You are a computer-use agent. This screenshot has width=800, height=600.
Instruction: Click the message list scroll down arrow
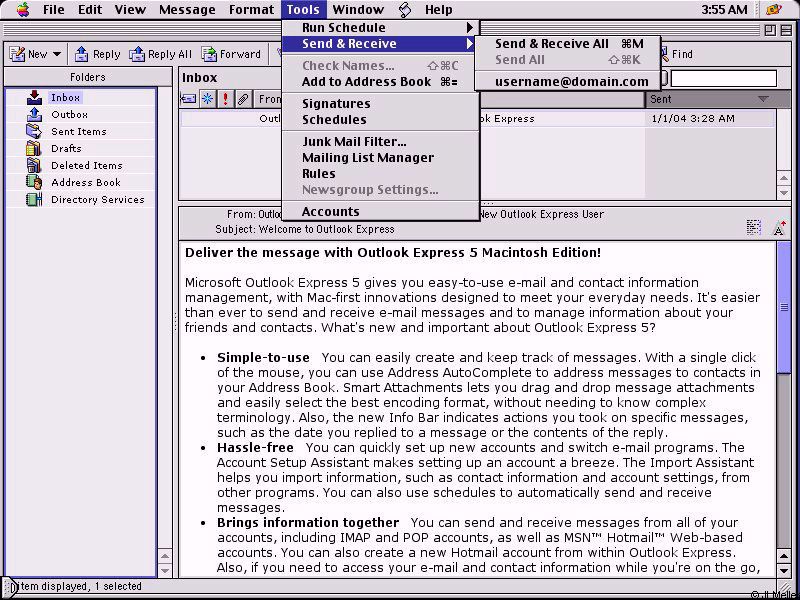(x=784, y=193)
